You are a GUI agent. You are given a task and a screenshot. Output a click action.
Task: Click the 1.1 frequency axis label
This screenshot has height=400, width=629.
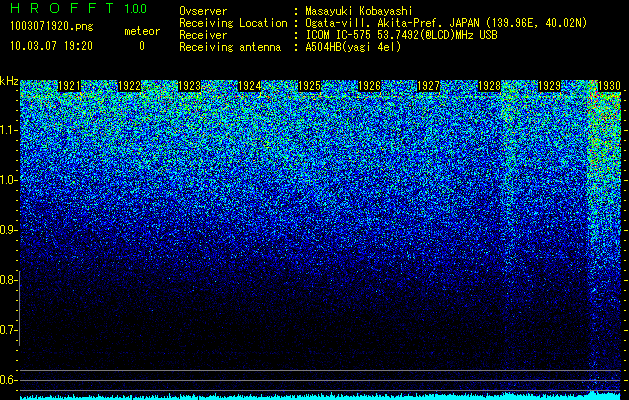click(8, 130)
